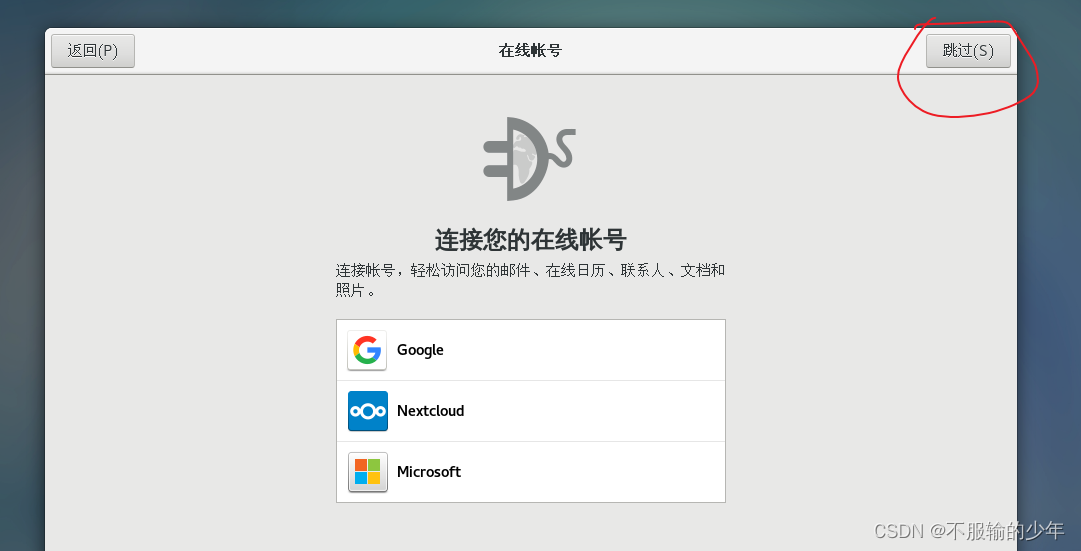
Task: Click the 在线帐号 window title
Action: pyautogui.click(x=530, y=50)
